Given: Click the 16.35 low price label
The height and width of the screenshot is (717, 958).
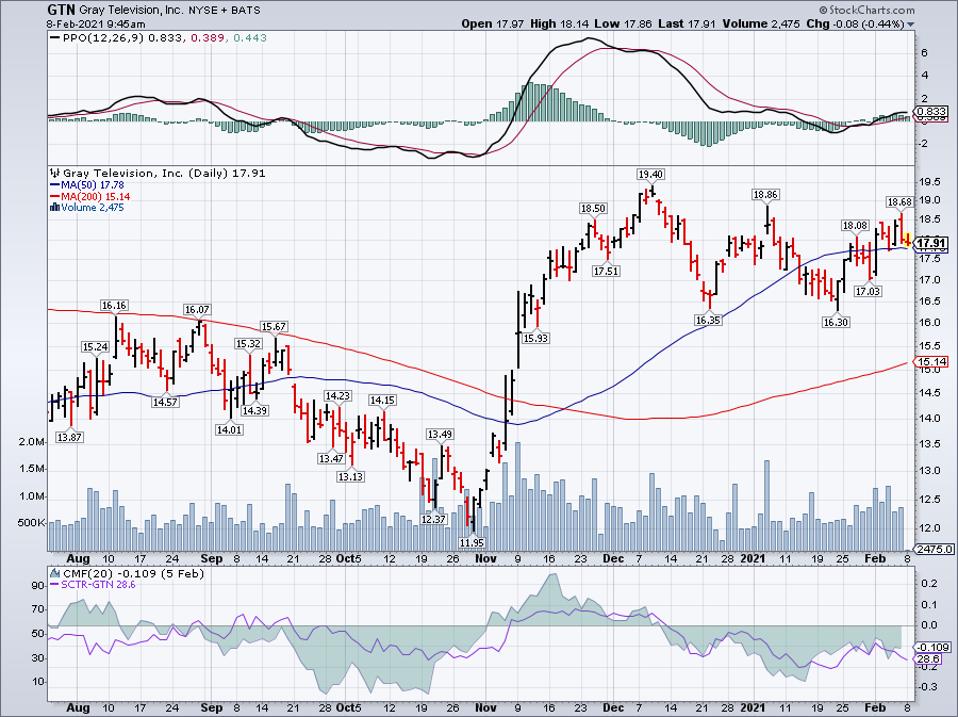Looking at the screenshot, I should pos(708,320).
